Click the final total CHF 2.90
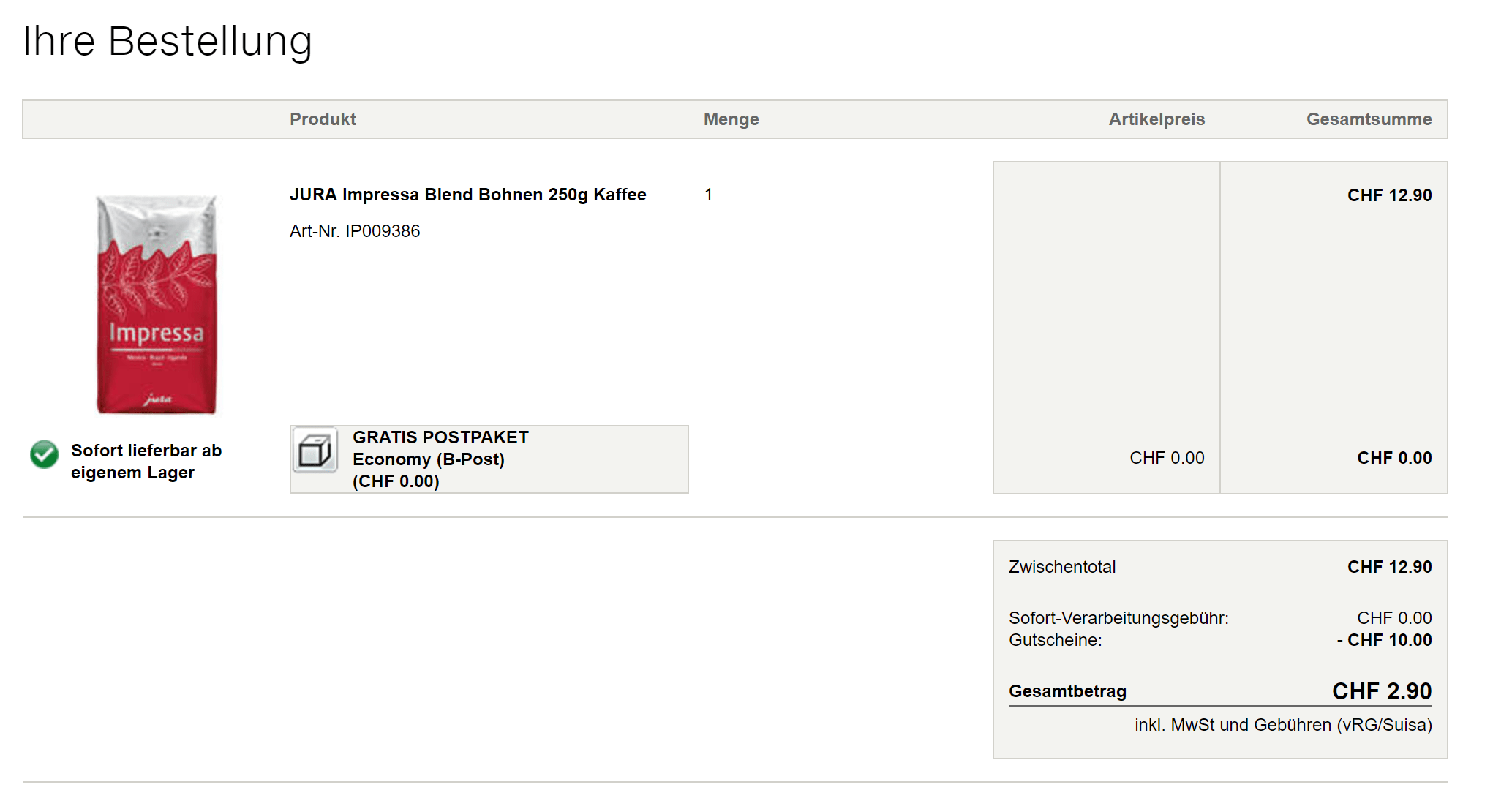Image resolution: width=1512 pixels, height=790 pixels. [1381, 691]
